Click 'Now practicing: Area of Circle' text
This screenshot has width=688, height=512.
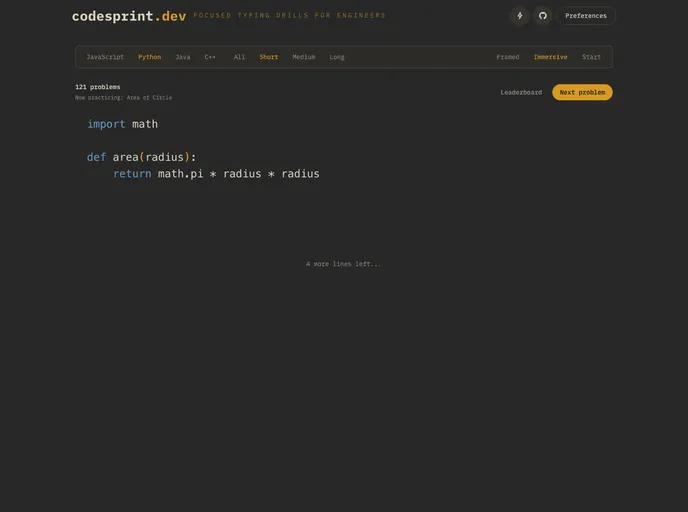(123, 98)
